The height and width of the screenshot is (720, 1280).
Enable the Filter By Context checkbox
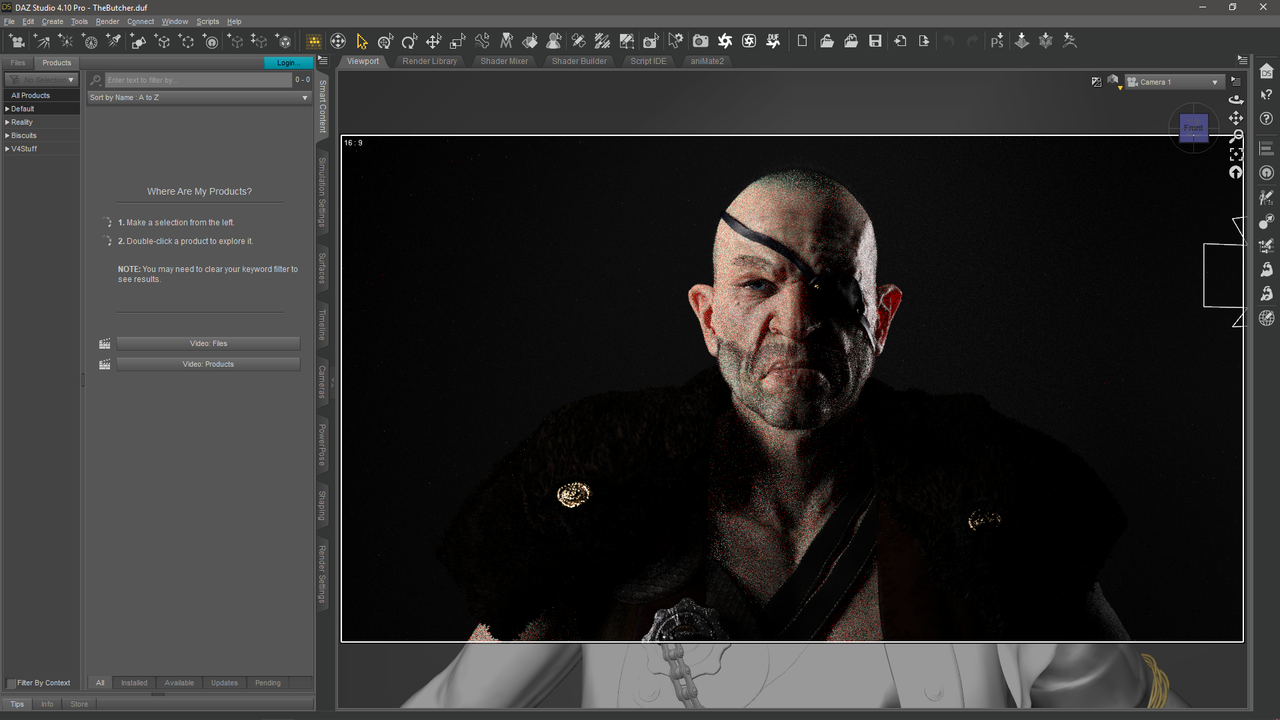tap(11, 683)
